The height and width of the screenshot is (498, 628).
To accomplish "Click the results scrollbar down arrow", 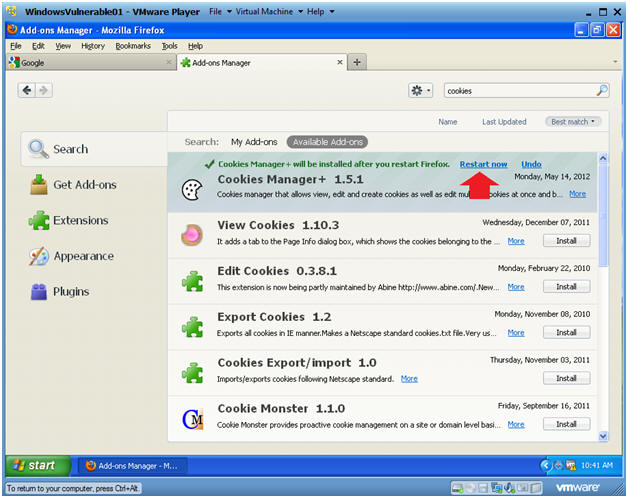I will coord(603,436).
